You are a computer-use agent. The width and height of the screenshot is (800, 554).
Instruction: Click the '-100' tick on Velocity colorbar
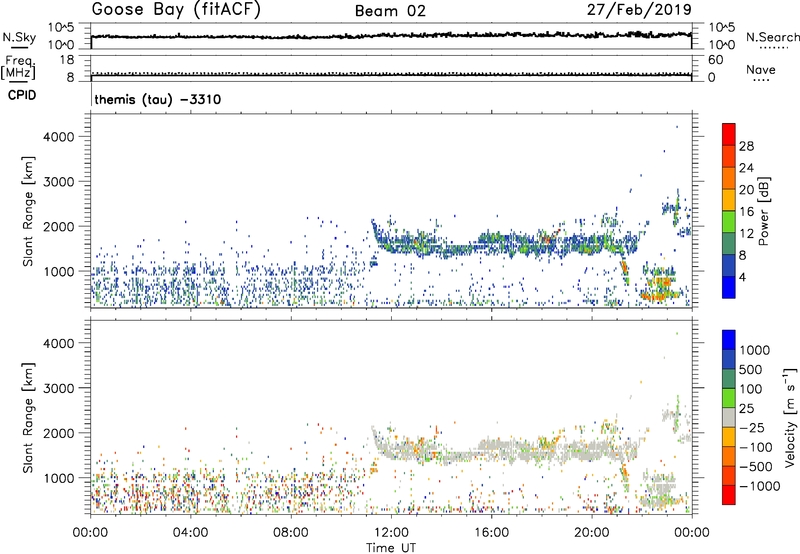756,447
